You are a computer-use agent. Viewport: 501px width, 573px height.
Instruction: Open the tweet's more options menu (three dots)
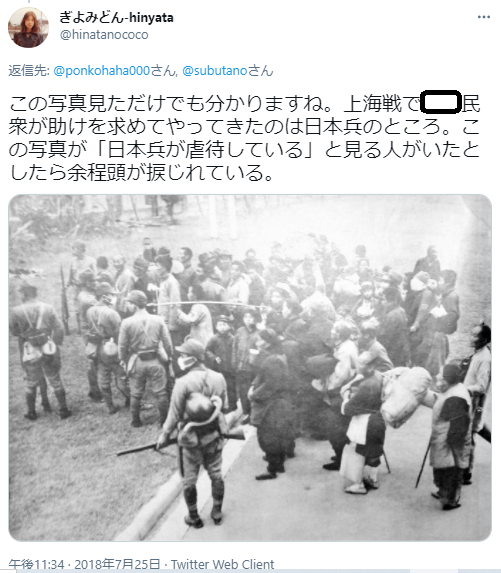[x=483, y=17]
